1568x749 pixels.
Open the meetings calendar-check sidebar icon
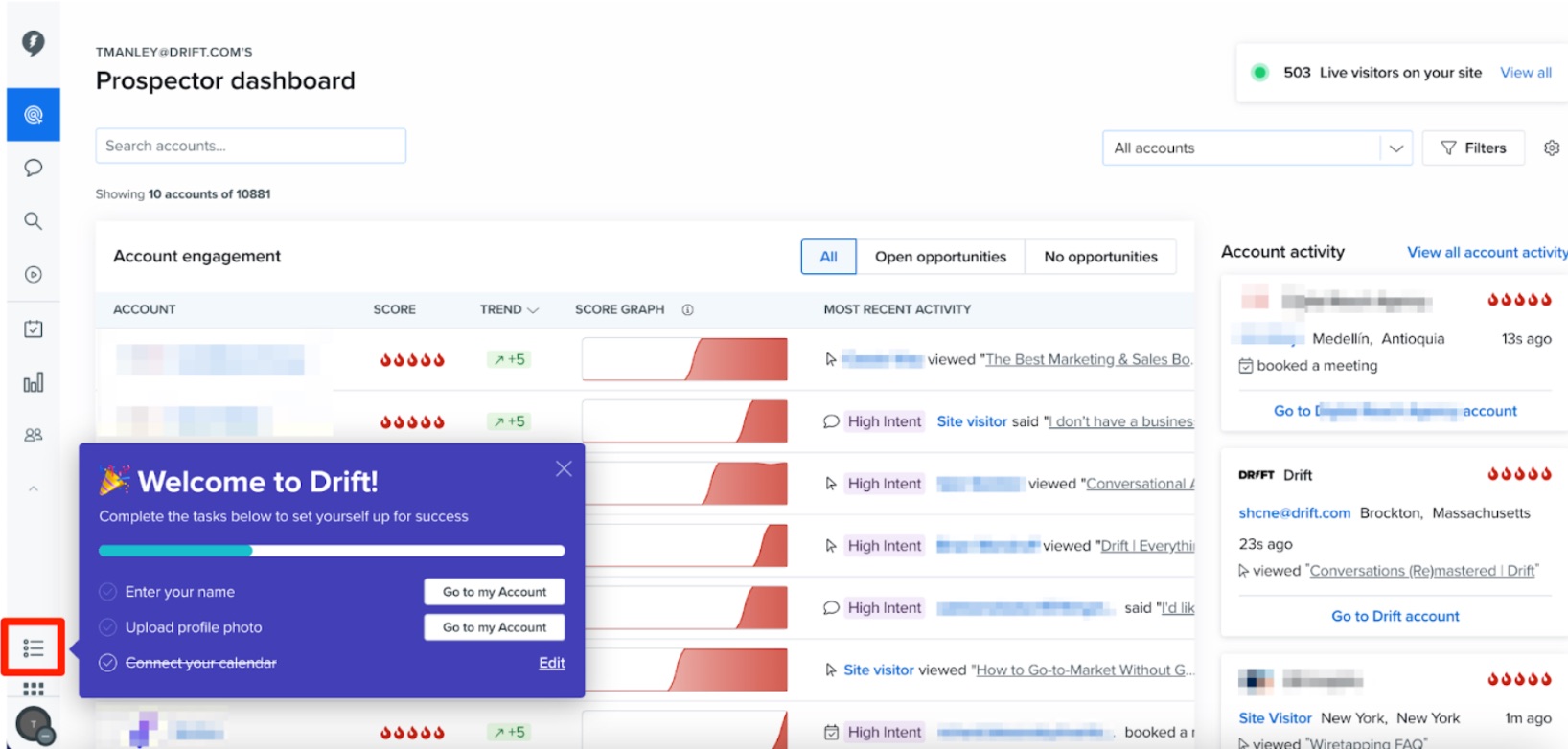click(x=34, y=329)
